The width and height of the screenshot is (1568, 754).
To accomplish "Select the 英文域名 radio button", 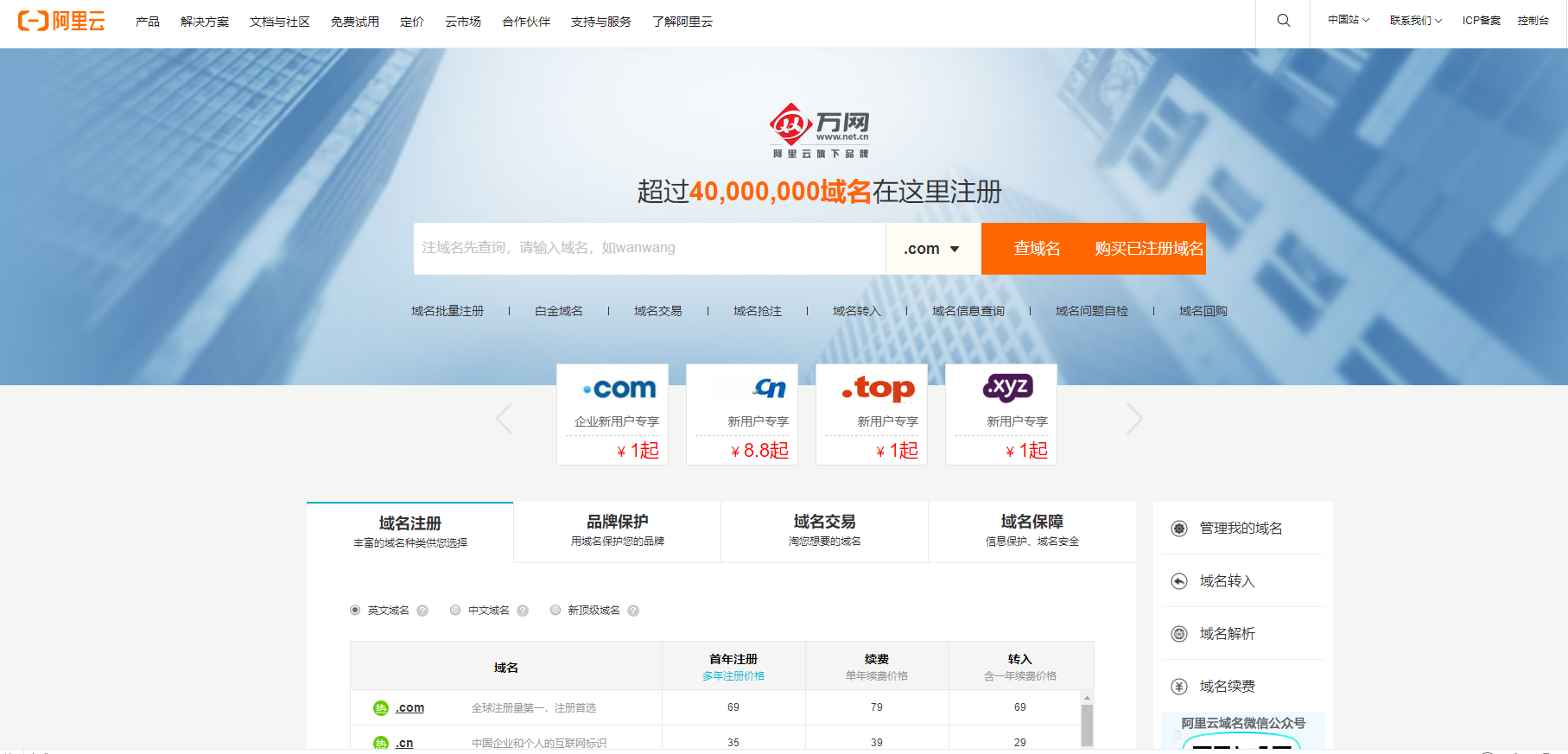I will [355, 610].
